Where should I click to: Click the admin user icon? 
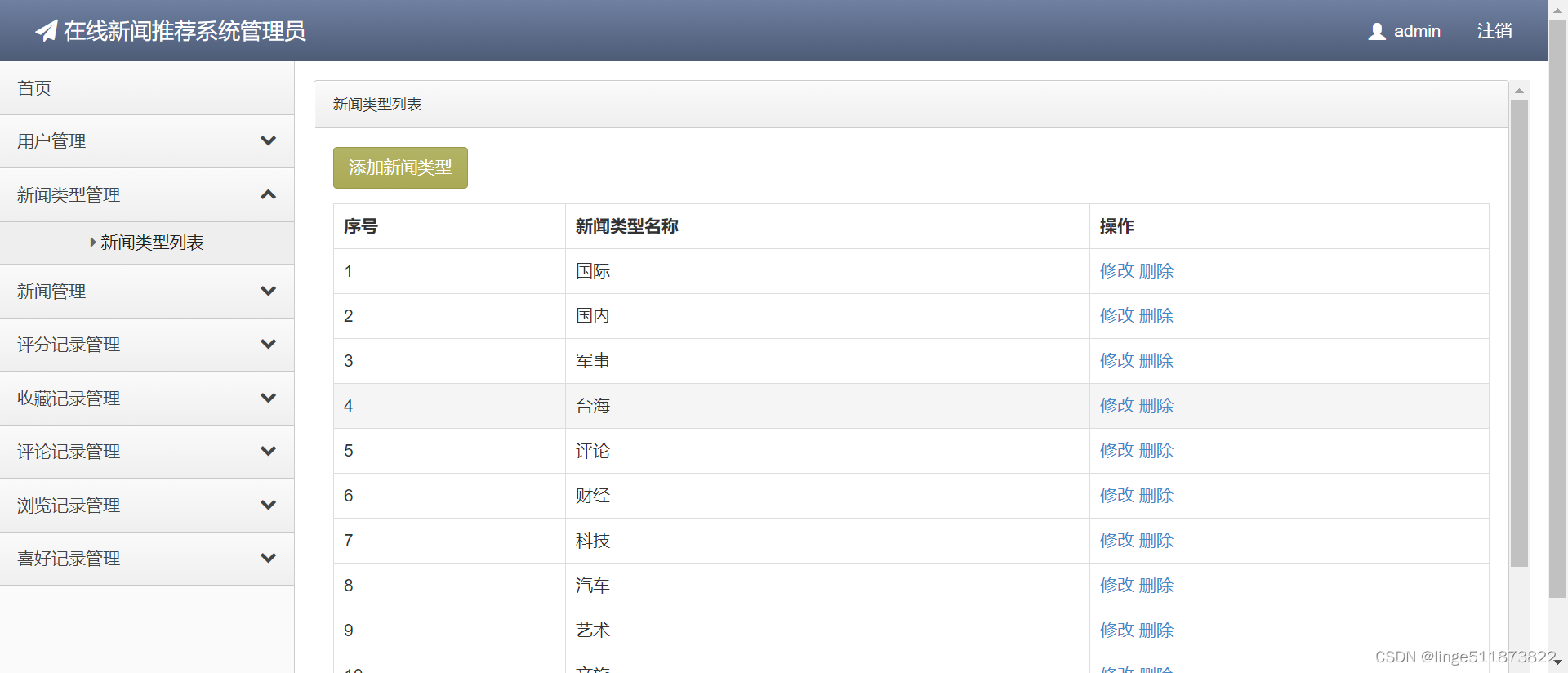[x=1377, y=32]
